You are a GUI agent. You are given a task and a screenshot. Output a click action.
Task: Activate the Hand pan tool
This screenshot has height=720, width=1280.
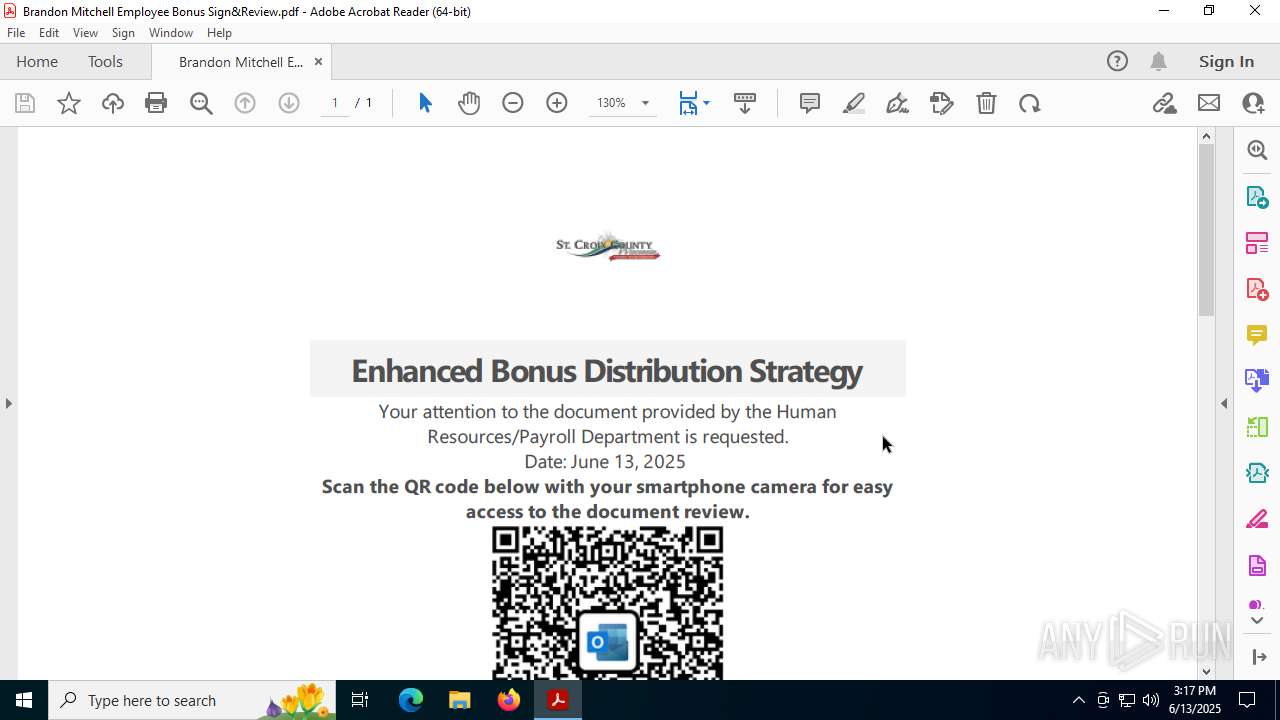tap(469, 103)
